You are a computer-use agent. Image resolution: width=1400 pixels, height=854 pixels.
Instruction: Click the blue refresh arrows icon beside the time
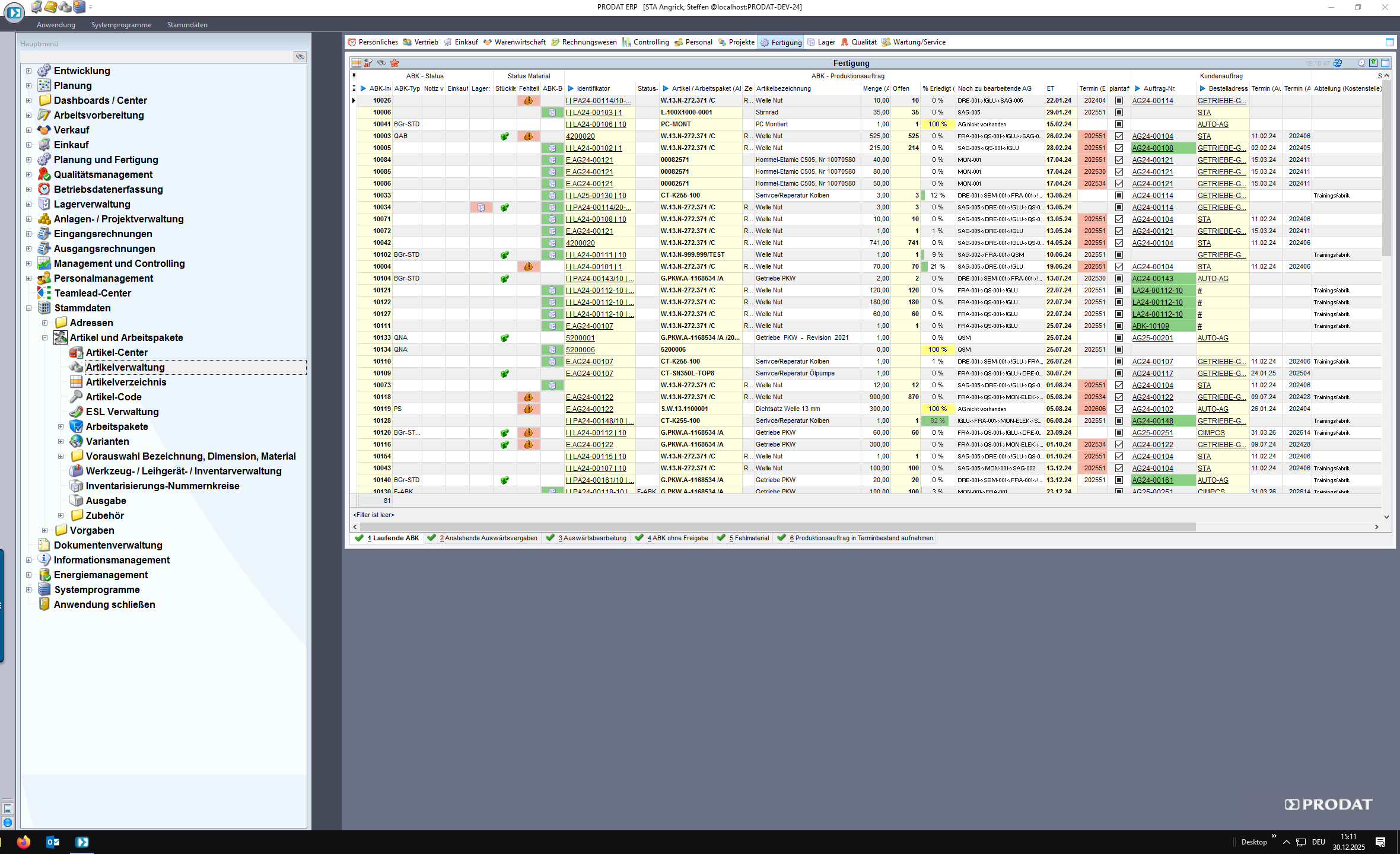click(x=1338, y=63)
